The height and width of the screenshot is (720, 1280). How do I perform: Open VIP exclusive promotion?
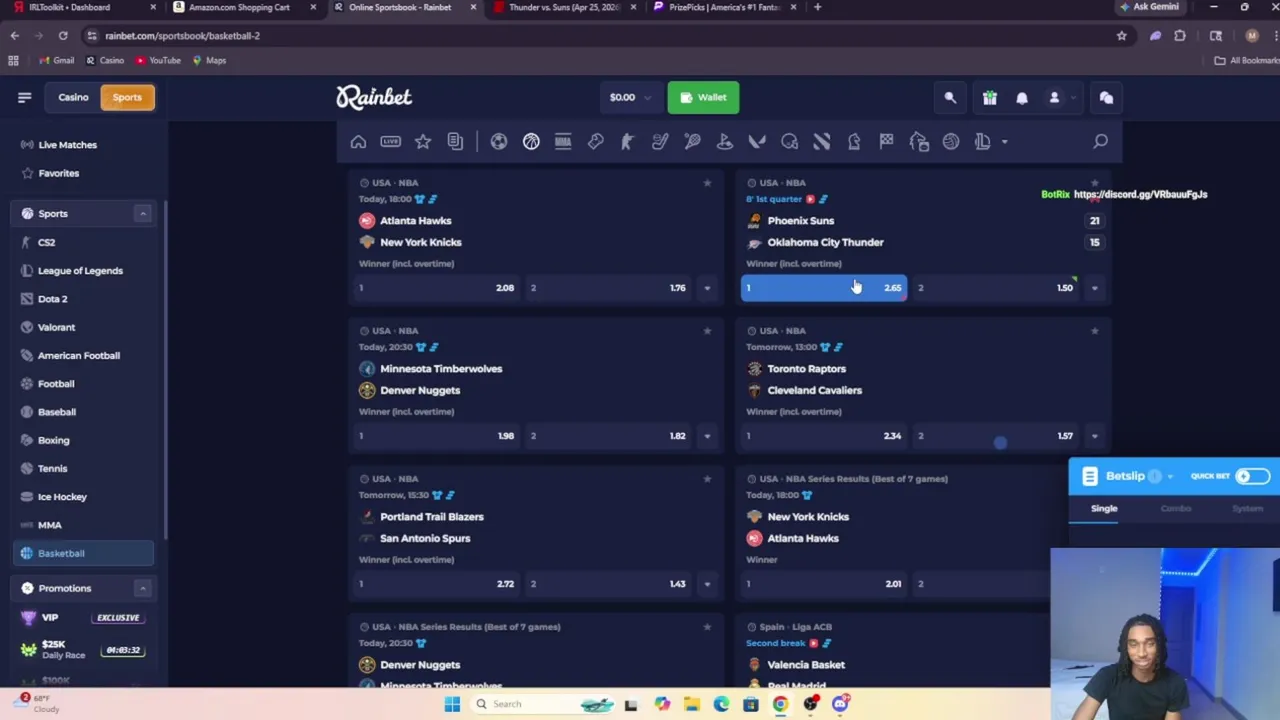click(82, 618)
